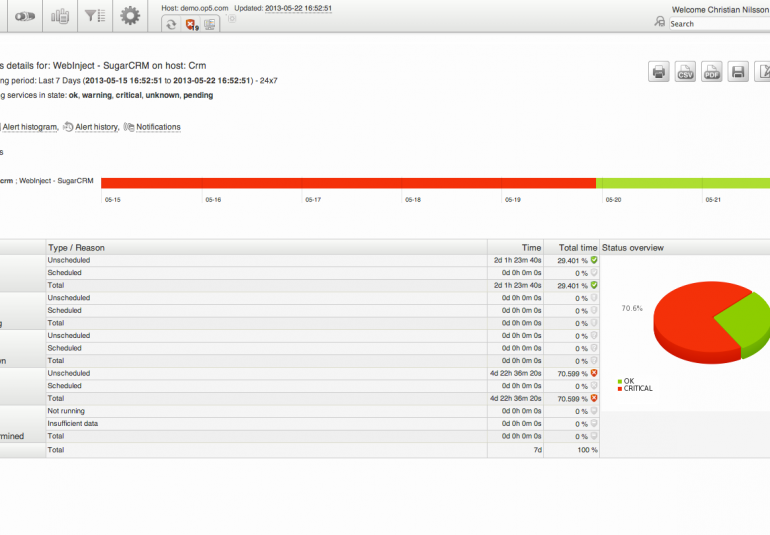This screenshot has width=770, height=535.
Task: Click the Notifications icon next to its link
Action: click(x=129, y=127)
